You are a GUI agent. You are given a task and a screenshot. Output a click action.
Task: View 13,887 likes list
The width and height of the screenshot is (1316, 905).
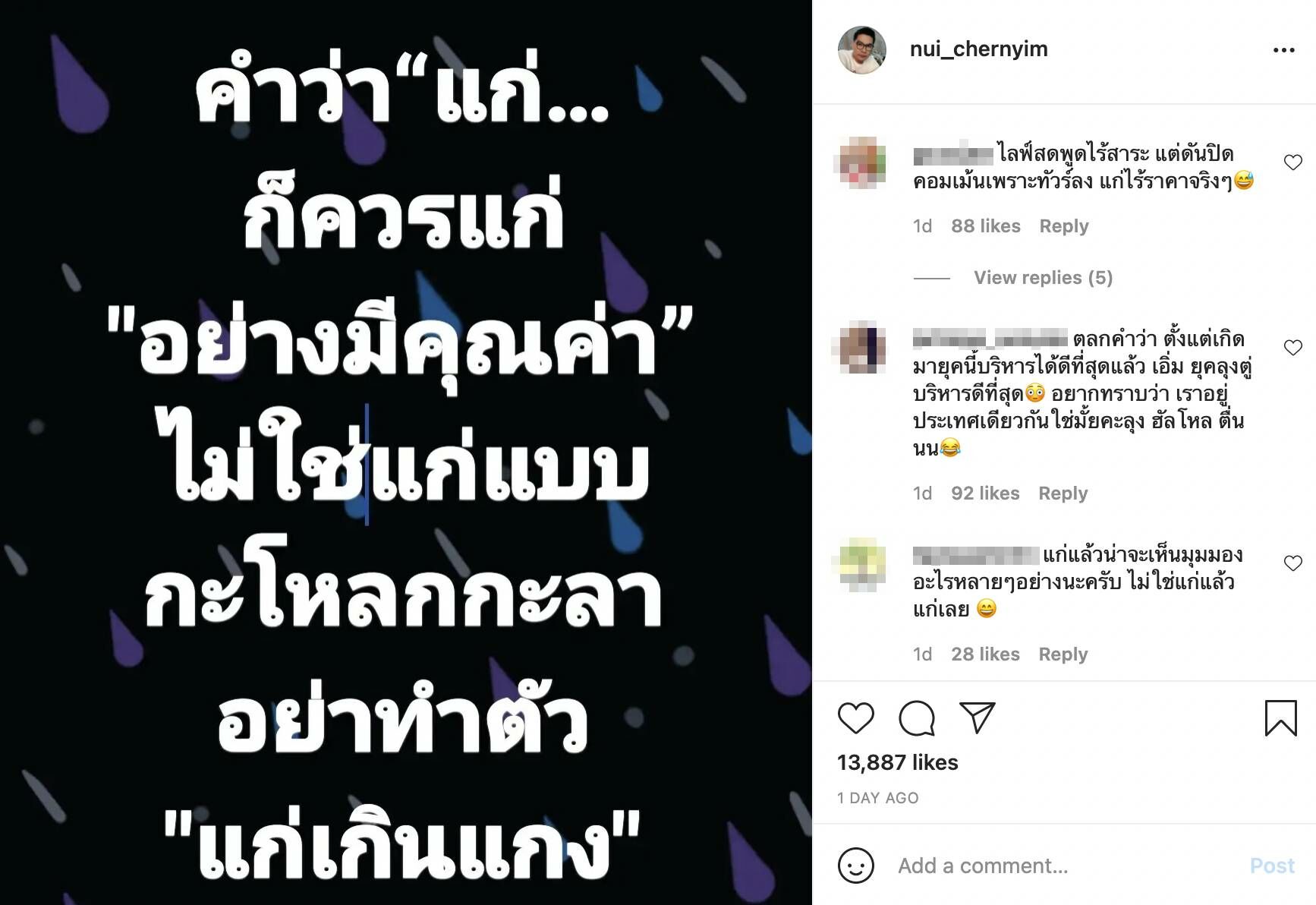[897, 762]
